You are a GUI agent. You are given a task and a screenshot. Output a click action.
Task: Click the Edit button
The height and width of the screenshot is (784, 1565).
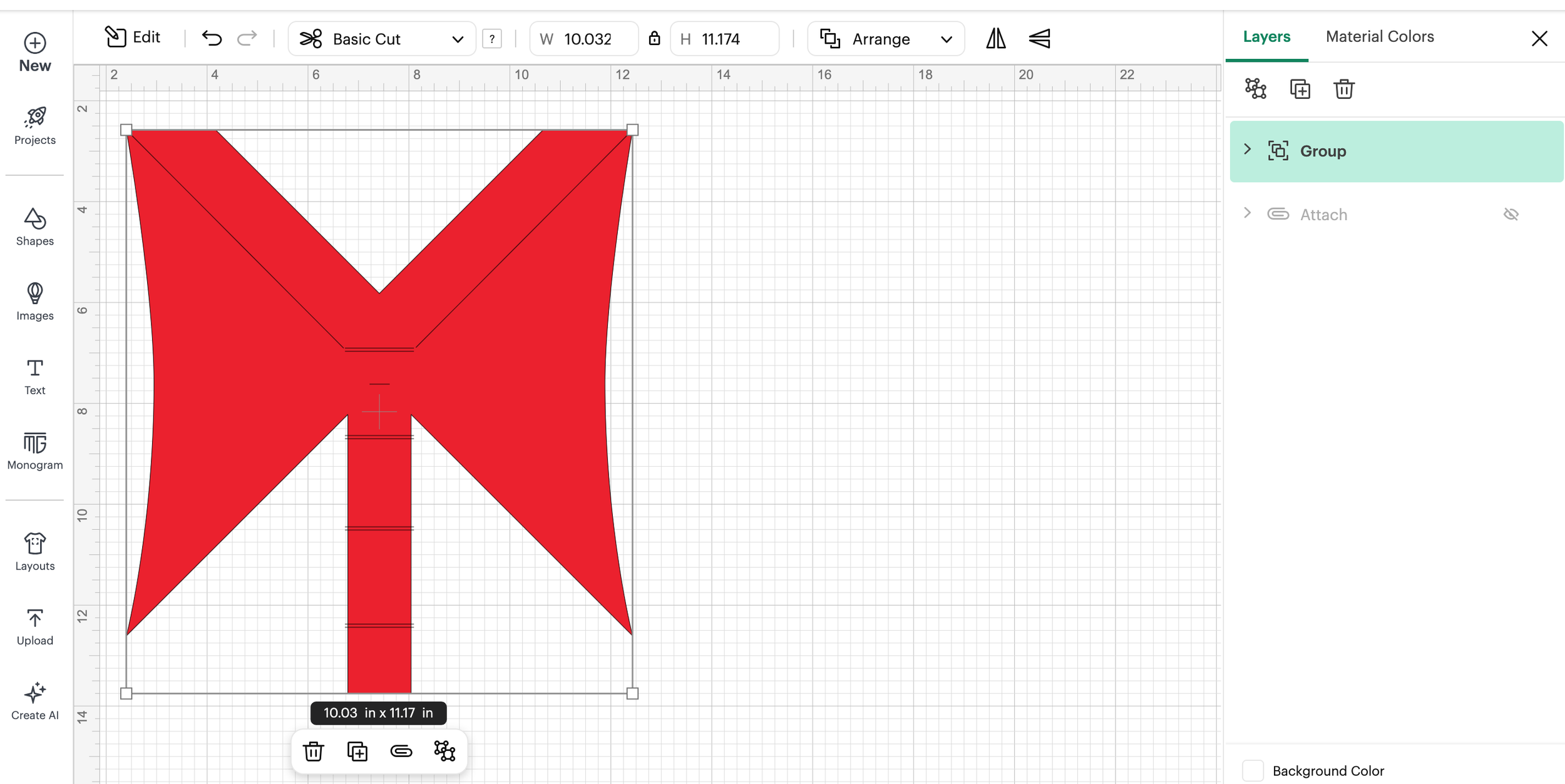click(133, 38)
